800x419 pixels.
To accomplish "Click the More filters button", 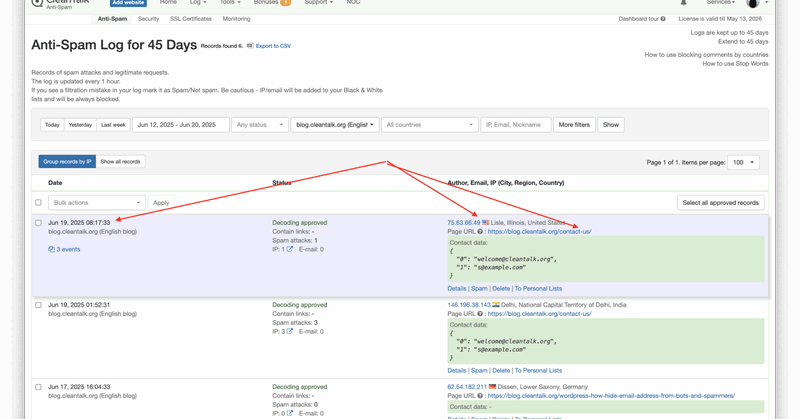I will pyautogui.click(x=574, y=125).
